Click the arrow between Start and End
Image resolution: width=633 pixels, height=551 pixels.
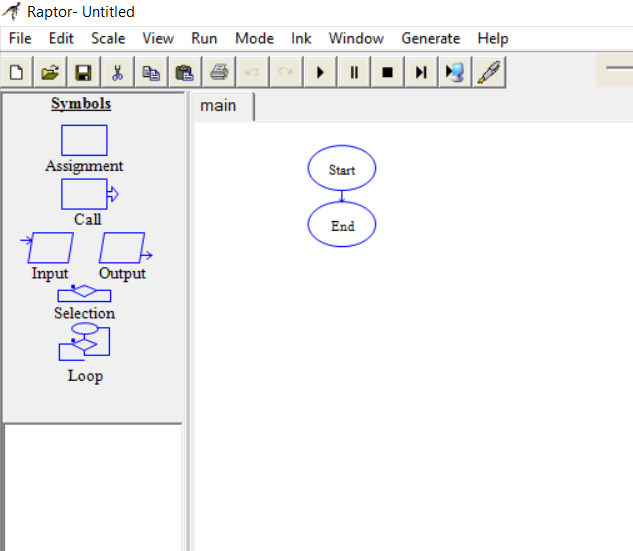[x=342, y=196]
